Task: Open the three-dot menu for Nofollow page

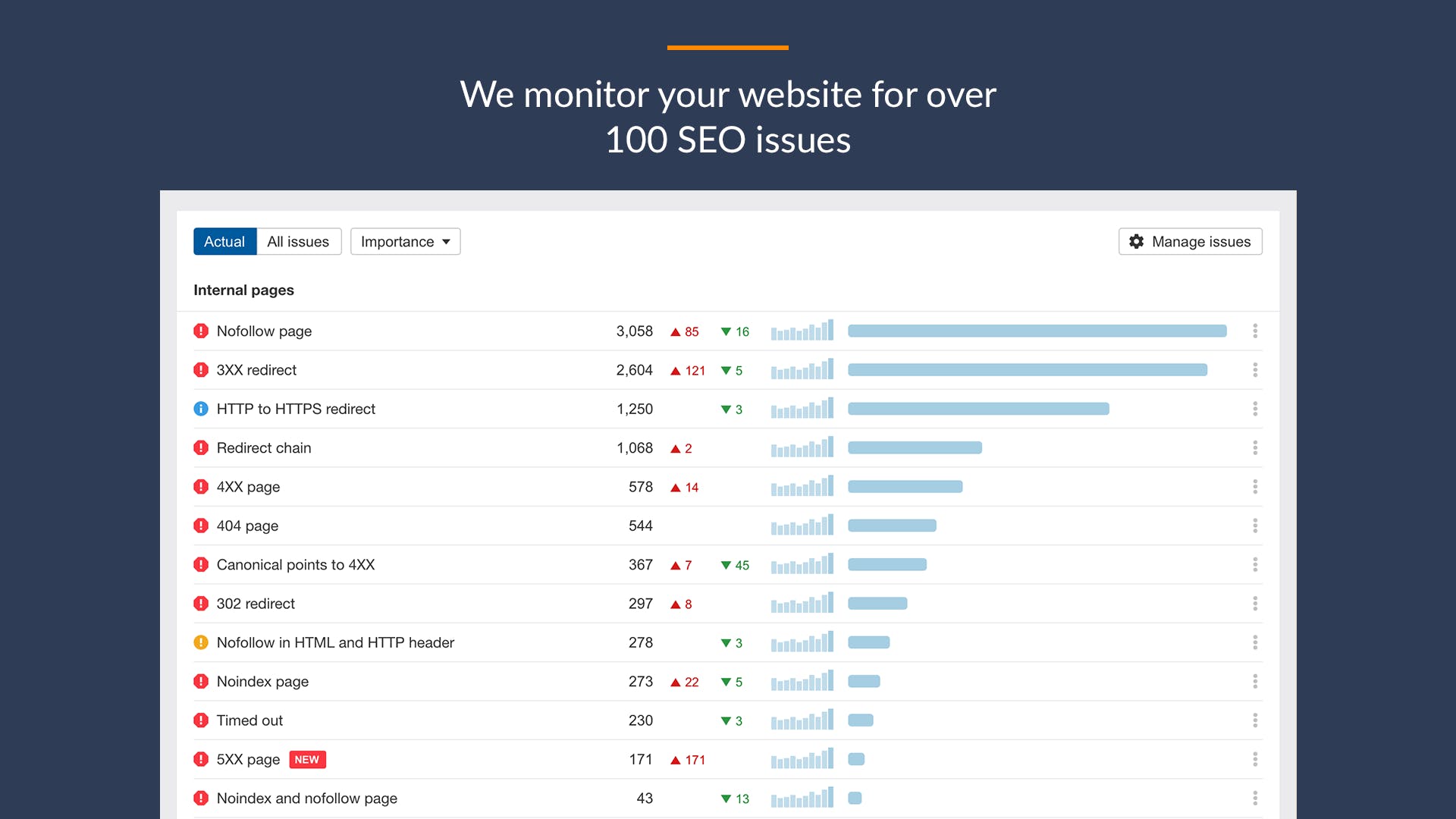Action: click(1255, 331)
